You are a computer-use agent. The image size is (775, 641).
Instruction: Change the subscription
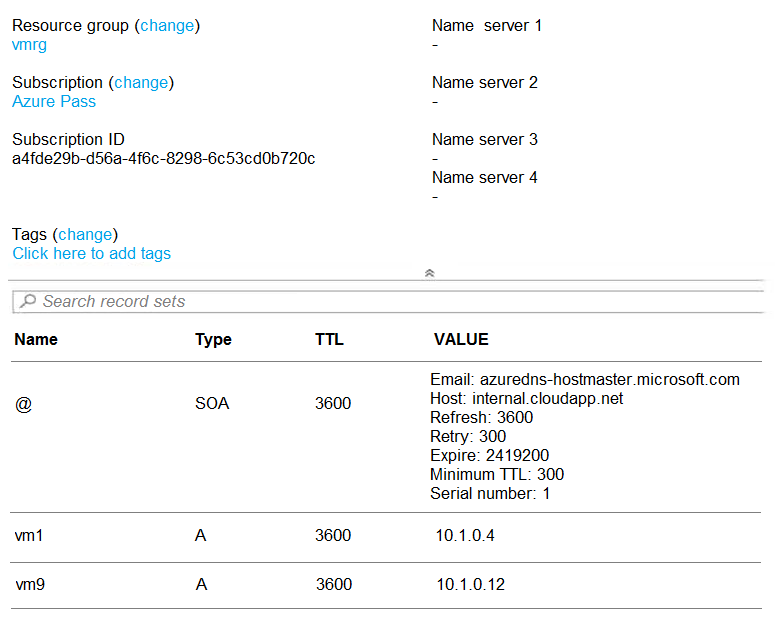click(141, 83)
